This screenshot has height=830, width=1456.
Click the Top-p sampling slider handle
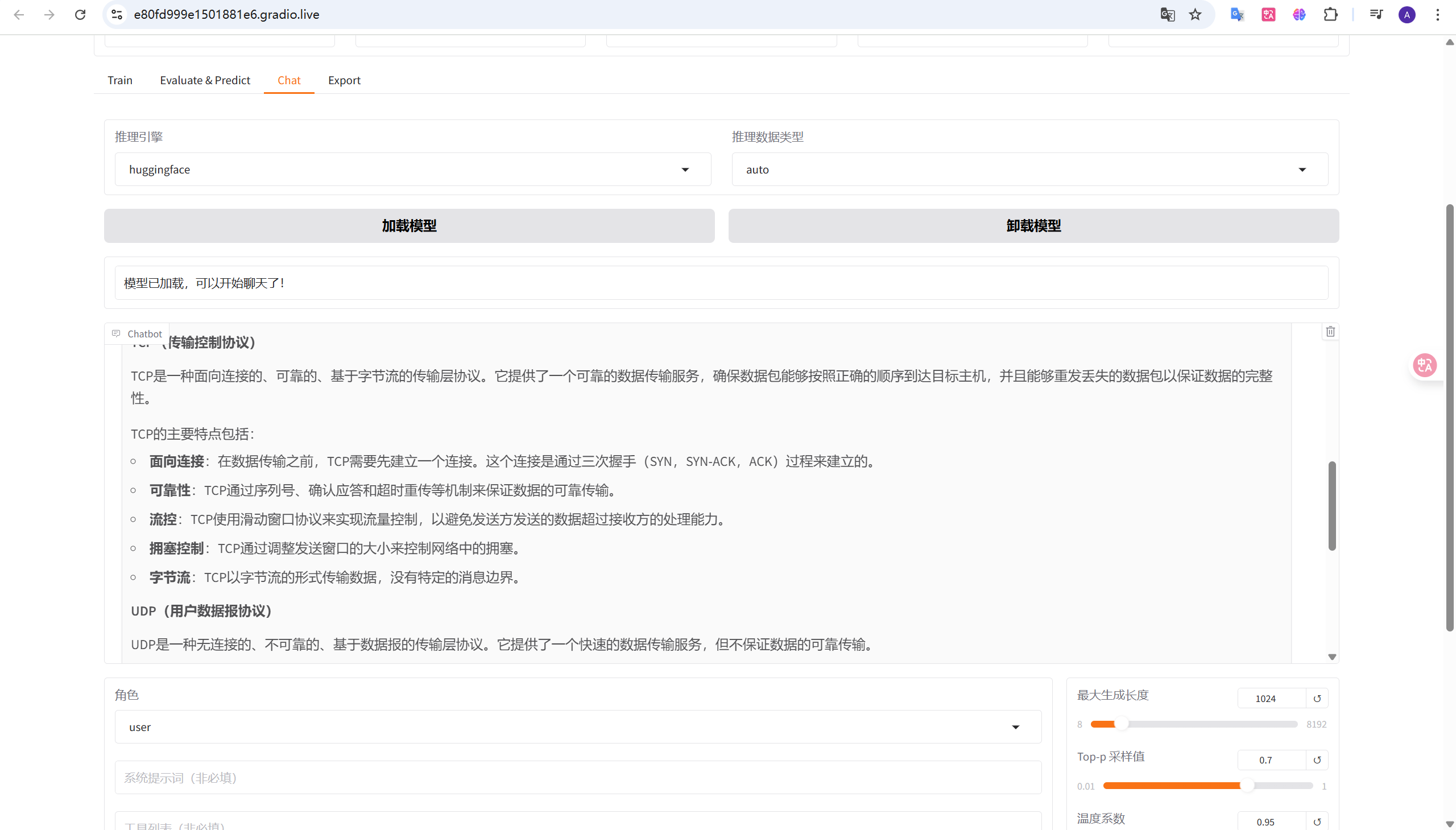pyautogui.click(x=1247, y=786)
